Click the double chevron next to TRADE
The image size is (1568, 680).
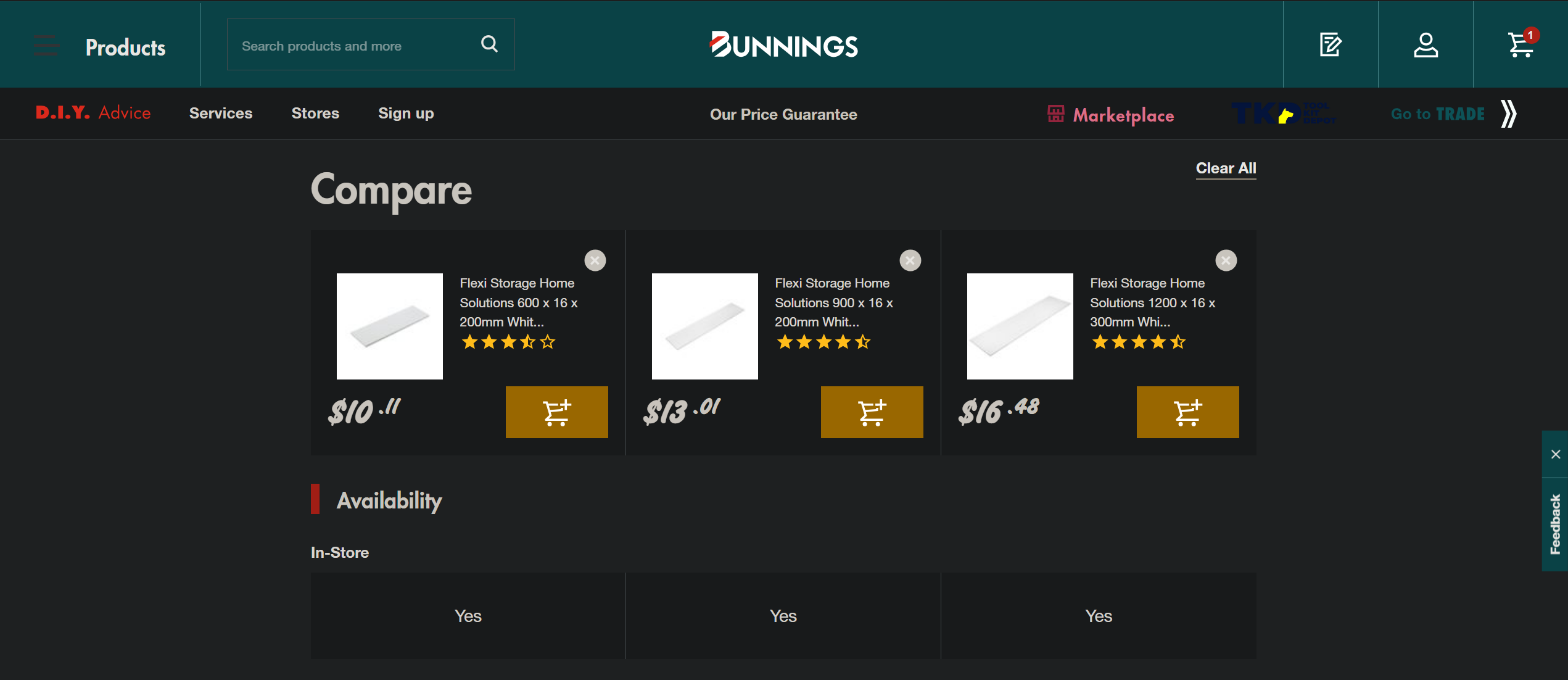coord(1509,114)
